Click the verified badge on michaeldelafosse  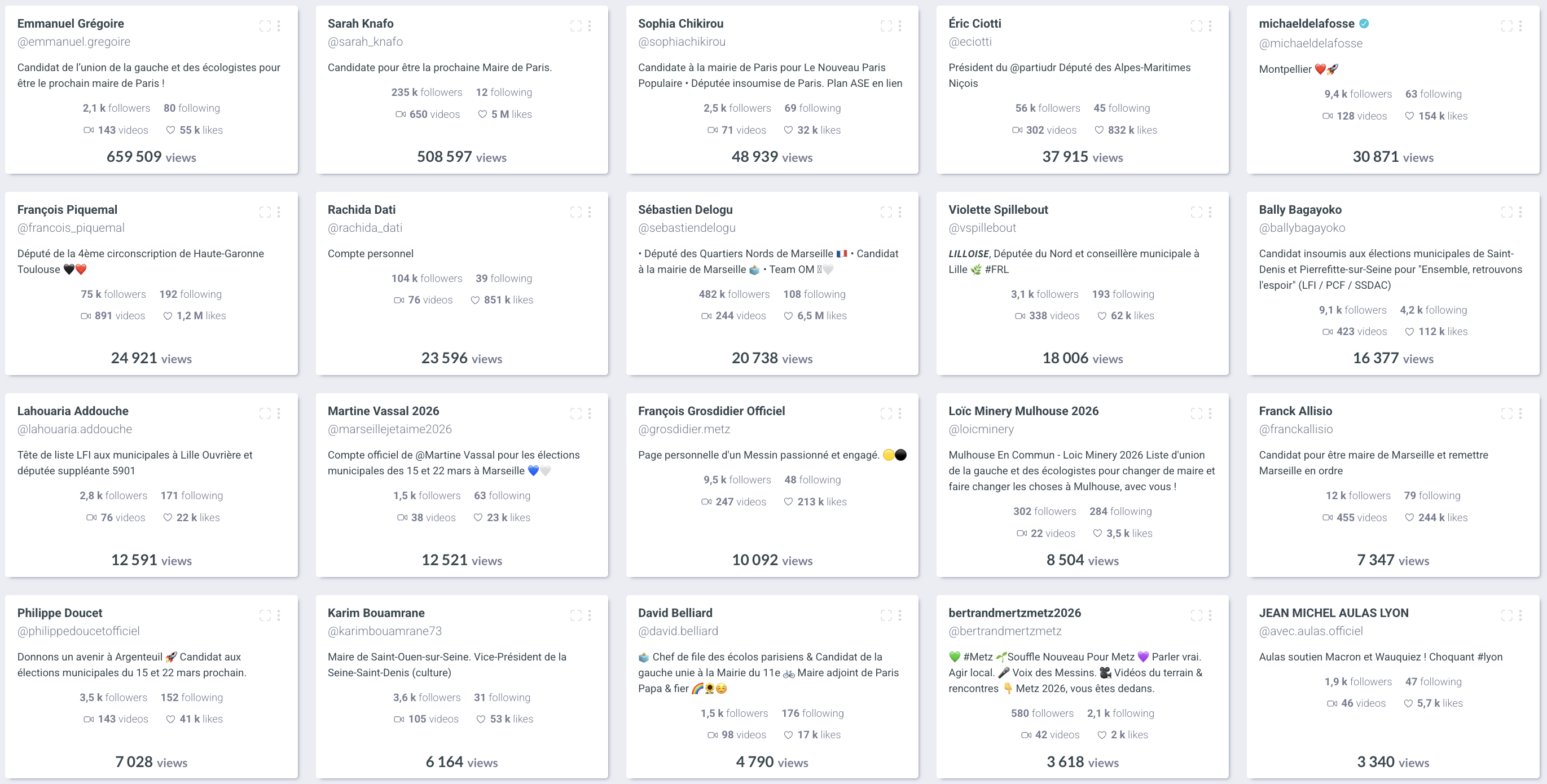[1364, 24]
